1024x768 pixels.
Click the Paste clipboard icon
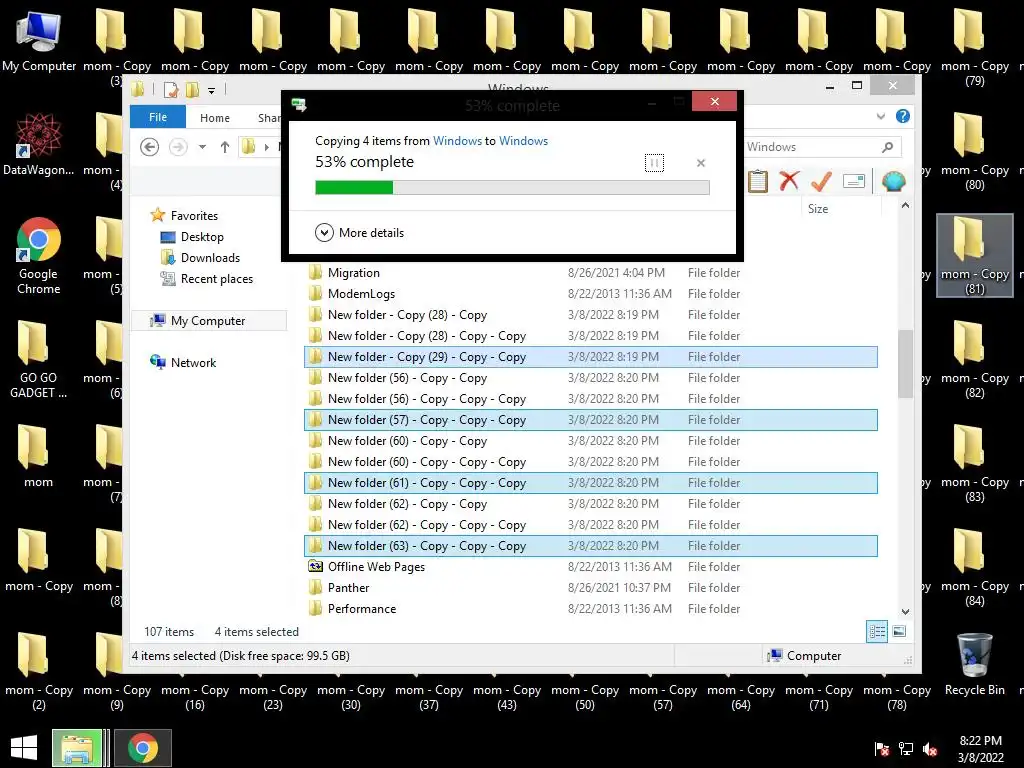click(758, 181)
